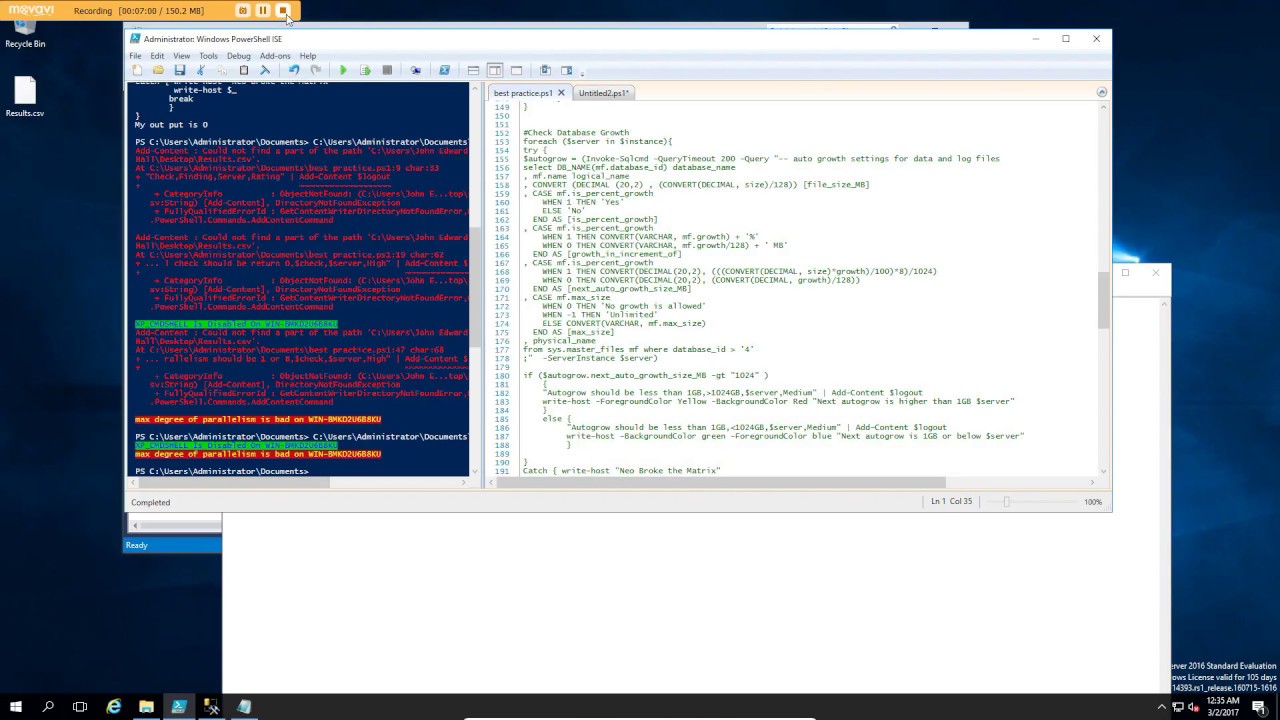Viewport: 1280px width, 720px height.
Task: Click the Copy toolbar icon
Action: [222, 70]
